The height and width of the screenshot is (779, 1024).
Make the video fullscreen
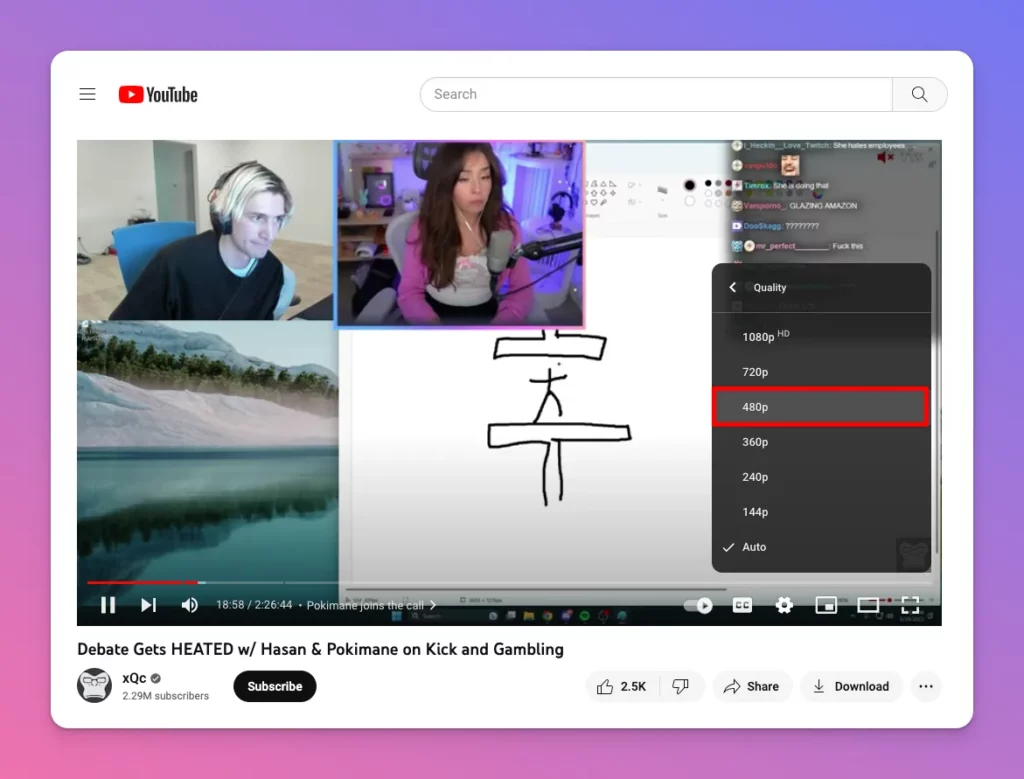point(910,605)
